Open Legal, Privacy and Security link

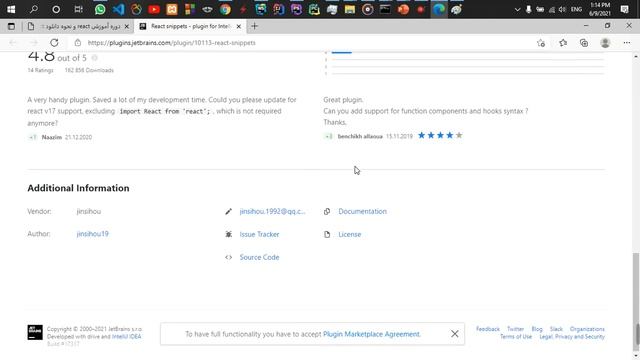pyautogui.click(x=572, y=337)
